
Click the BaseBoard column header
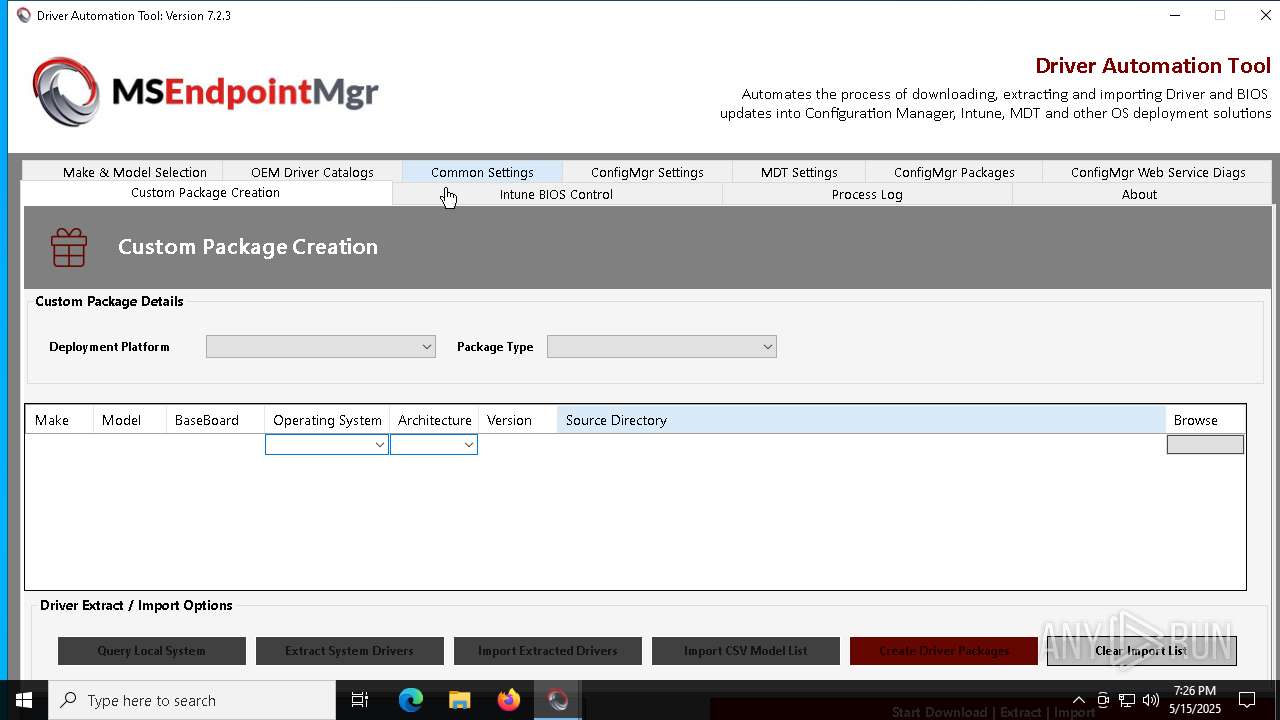pos(215,420)
